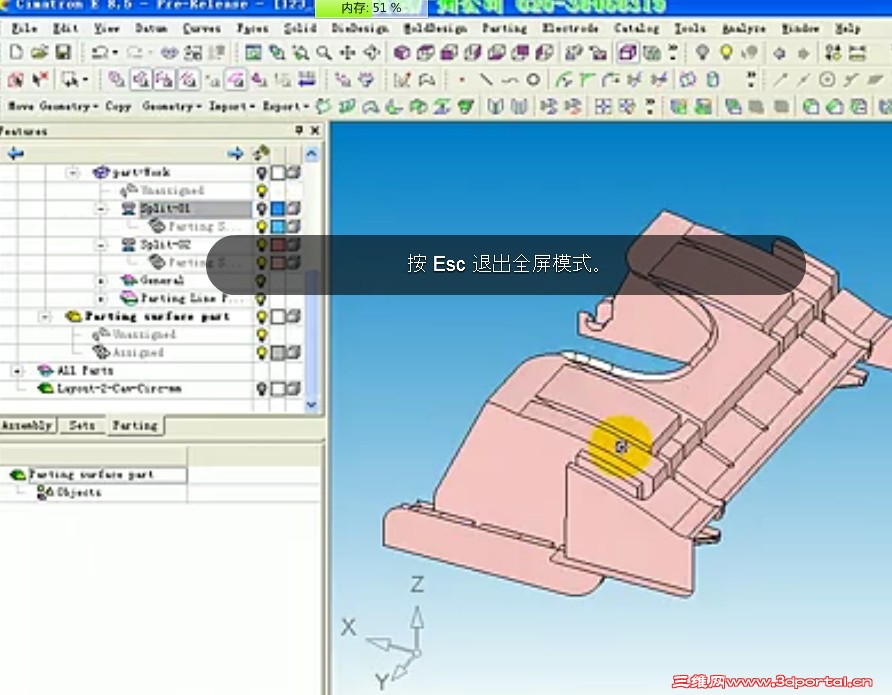Toggle visibility bulb for part-Work
The image size is (892, 695).
click(x=261, y=172)
